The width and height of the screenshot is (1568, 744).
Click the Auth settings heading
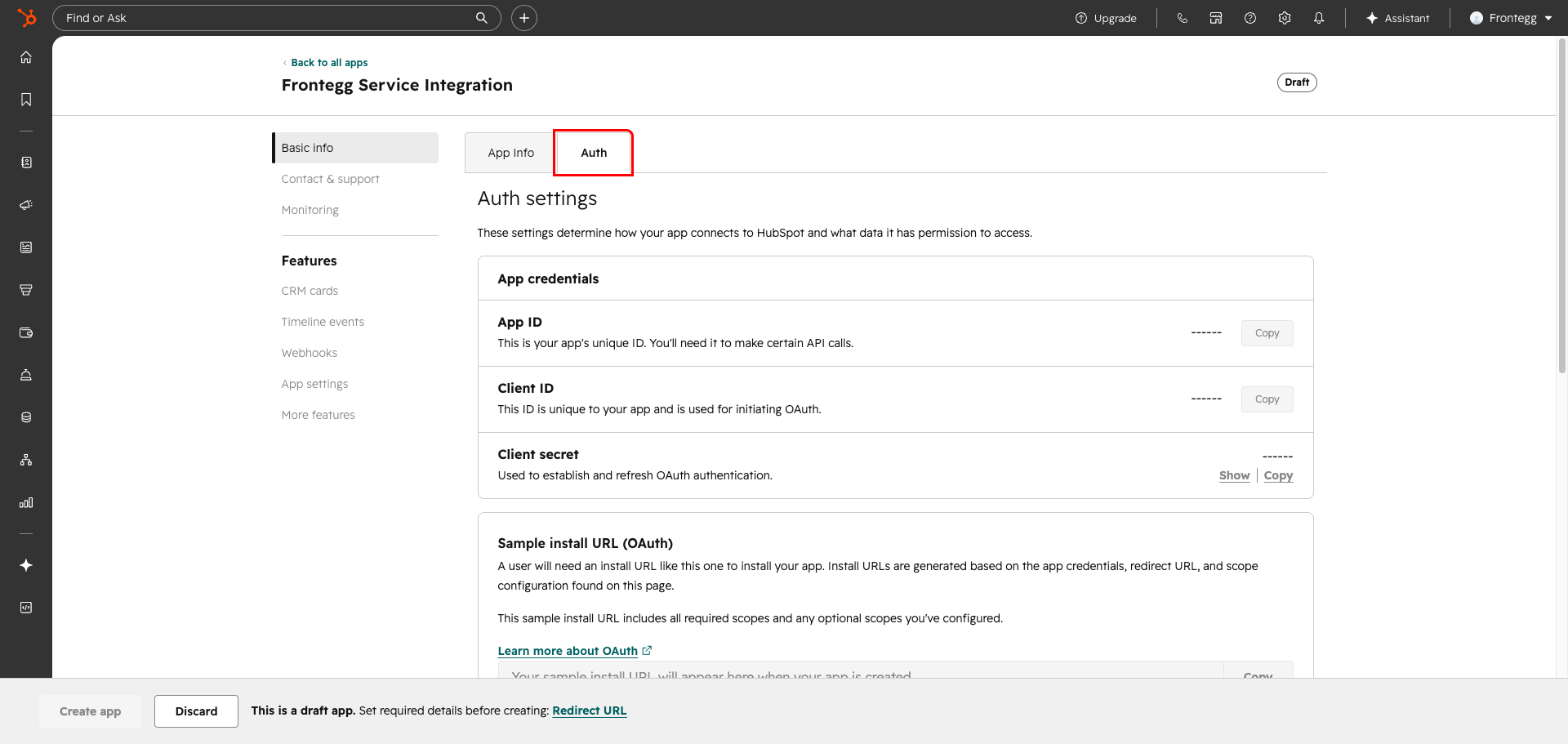(537, 198)
